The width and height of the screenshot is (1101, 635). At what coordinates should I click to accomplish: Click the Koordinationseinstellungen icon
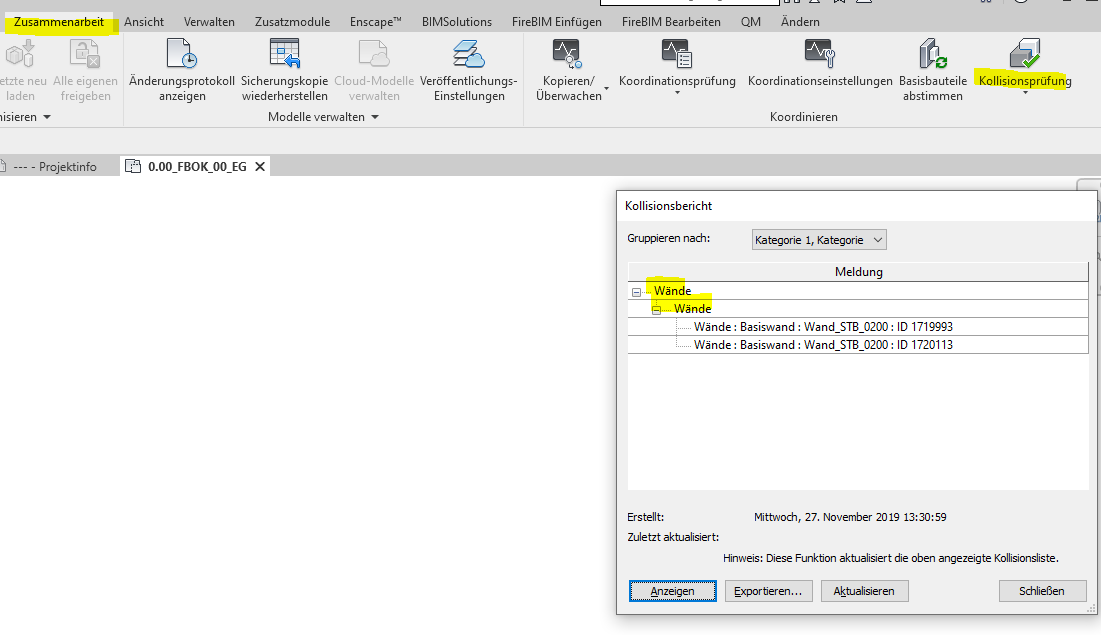tap(820, 55)
